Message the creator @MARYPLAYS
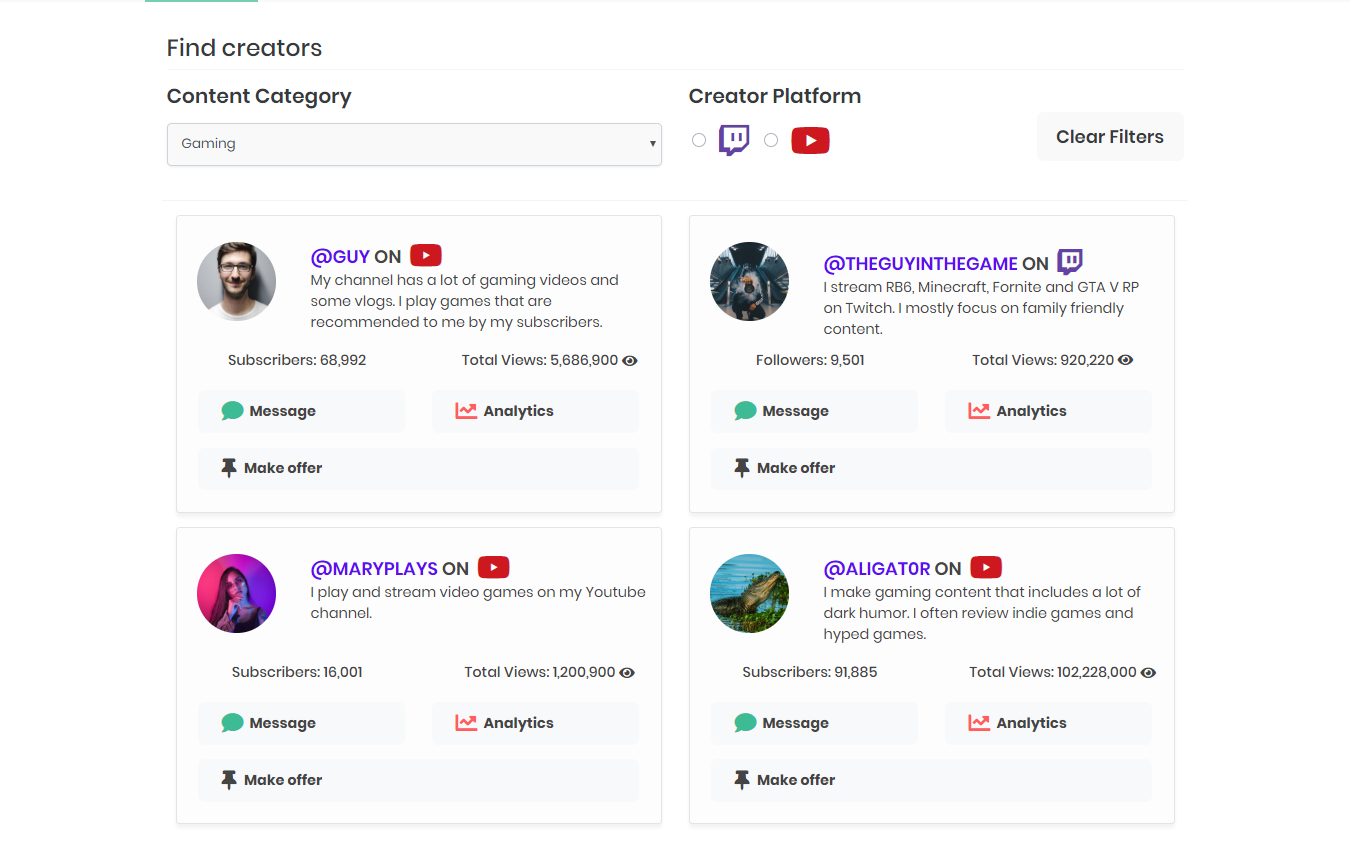This screenshot has height=859, width=1350. coord(301,723)
